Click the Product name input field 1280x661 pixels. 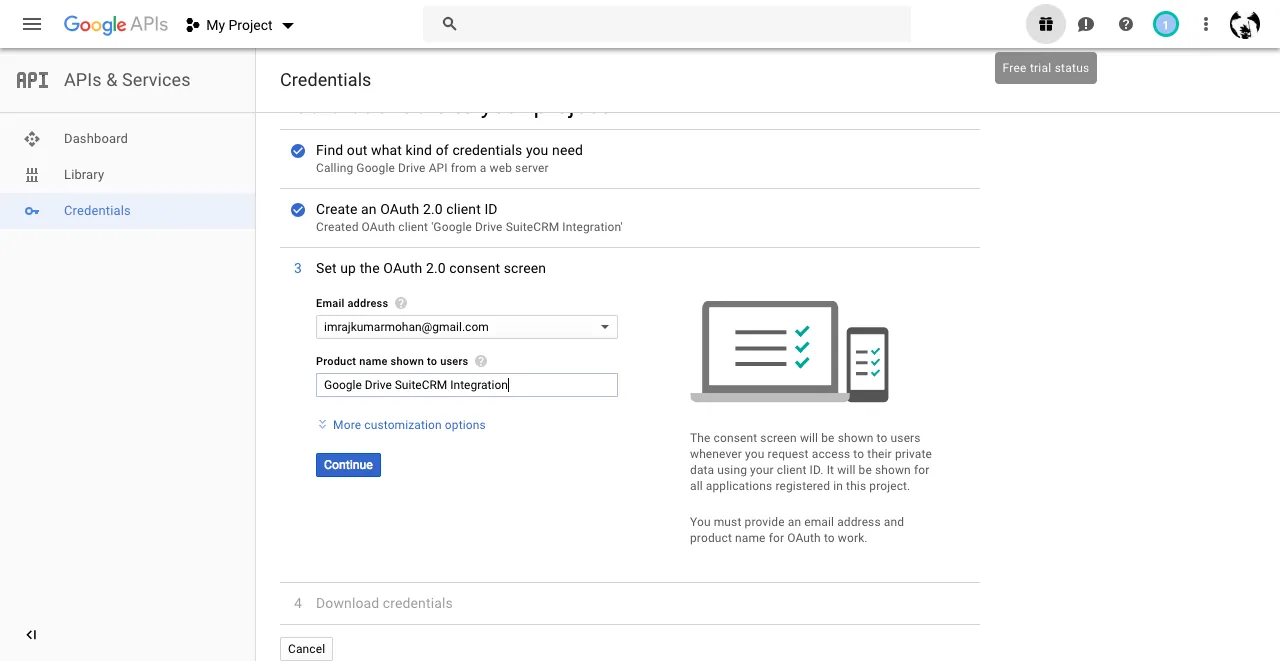(467, 385)
